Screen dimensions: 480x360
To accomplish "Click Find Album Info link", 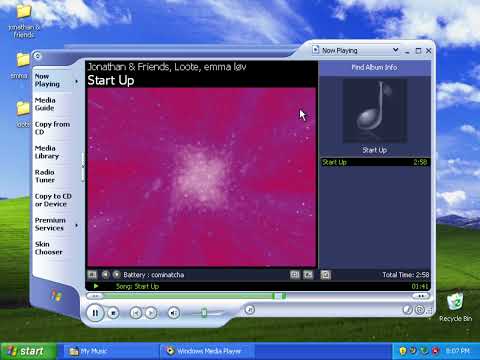I will point(374,67).
